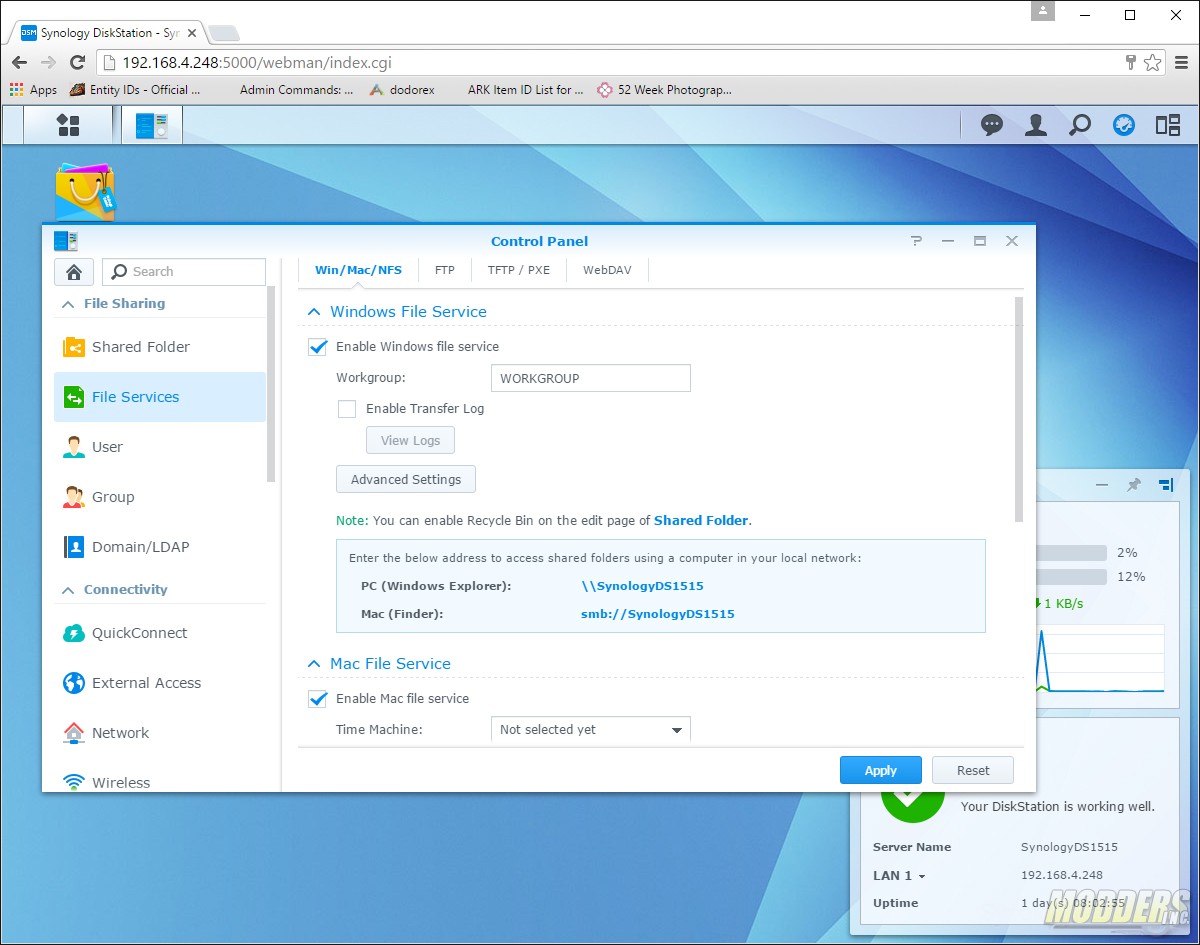Collapse the File Sharing sidebar category
1200x945 pixels.
pyautogui.click(x=68, y=304)
